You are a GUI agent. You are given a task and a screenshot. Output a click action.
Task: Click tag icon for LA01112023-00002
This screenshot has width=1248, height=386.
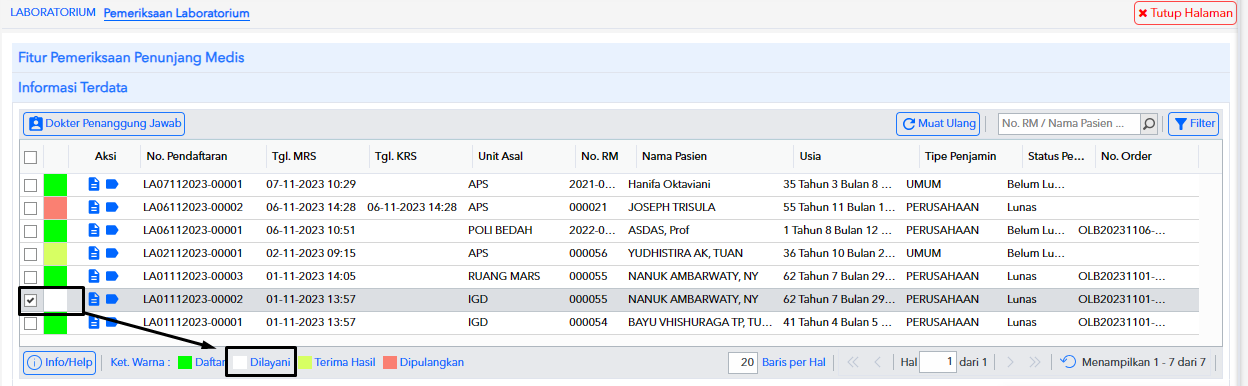(x=111, y=299)
